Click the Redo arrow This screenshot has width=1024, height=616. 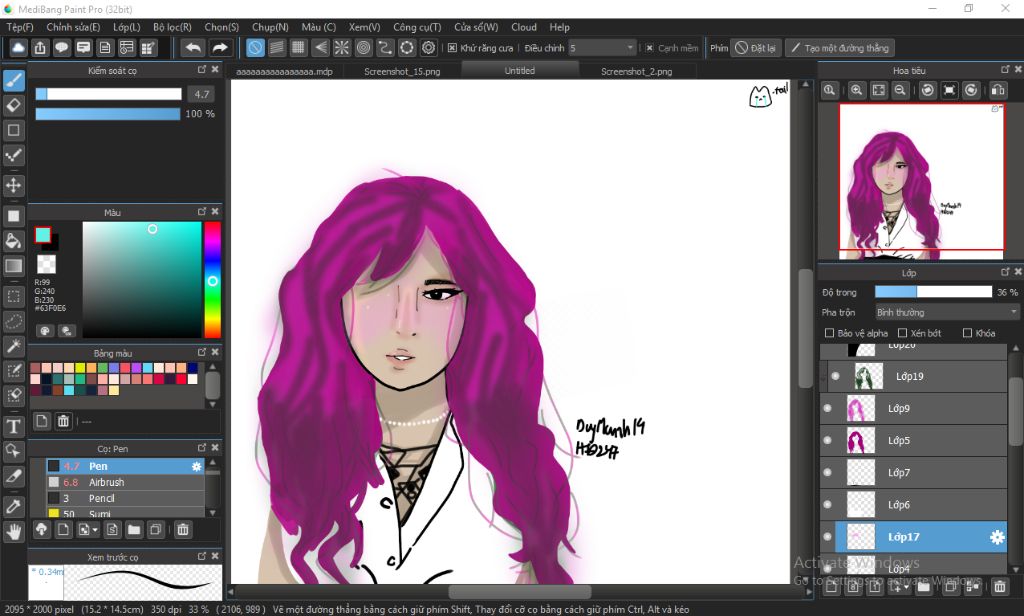[x=220, y=48]
